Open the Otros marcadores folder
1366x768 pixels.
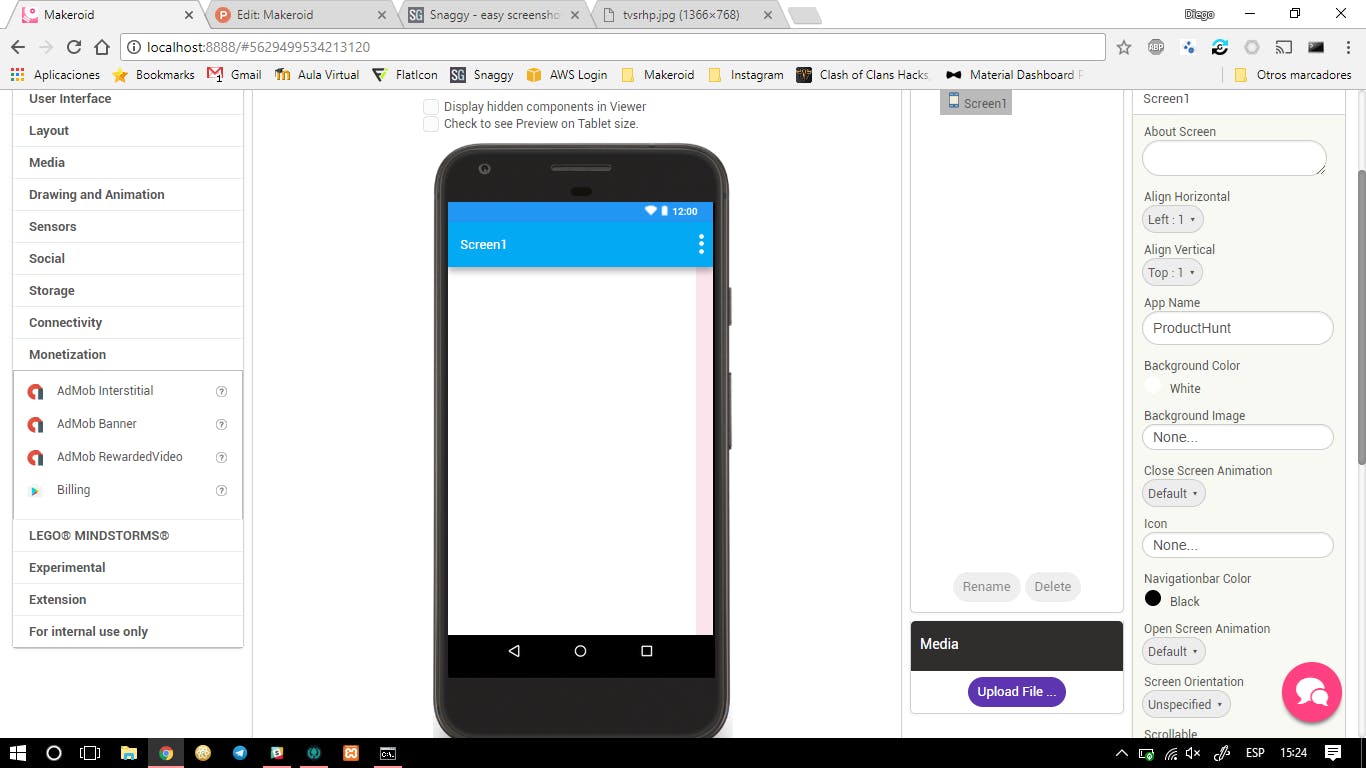point(1292,75)
